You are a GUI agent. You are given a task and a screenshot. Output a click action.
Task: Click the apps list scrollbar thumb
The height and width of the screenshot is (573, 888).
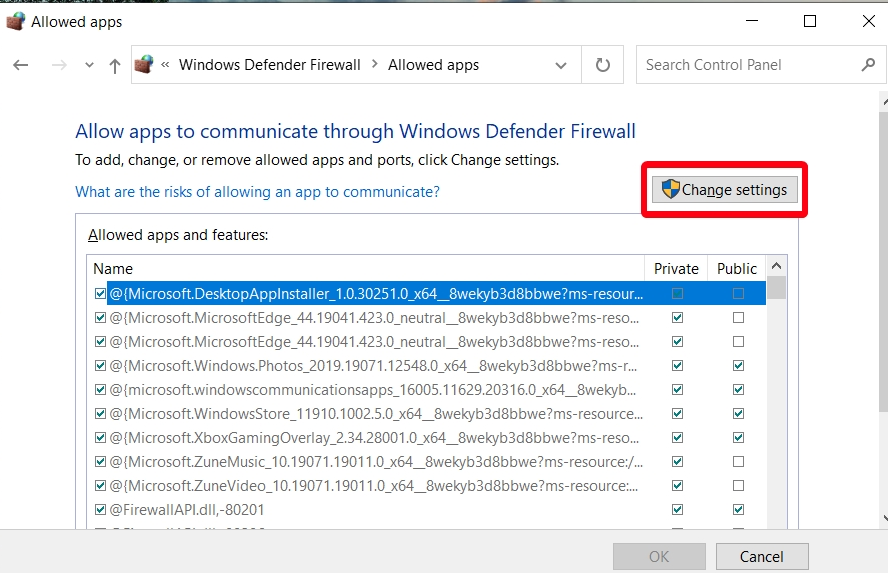click(x=776, y=287)
